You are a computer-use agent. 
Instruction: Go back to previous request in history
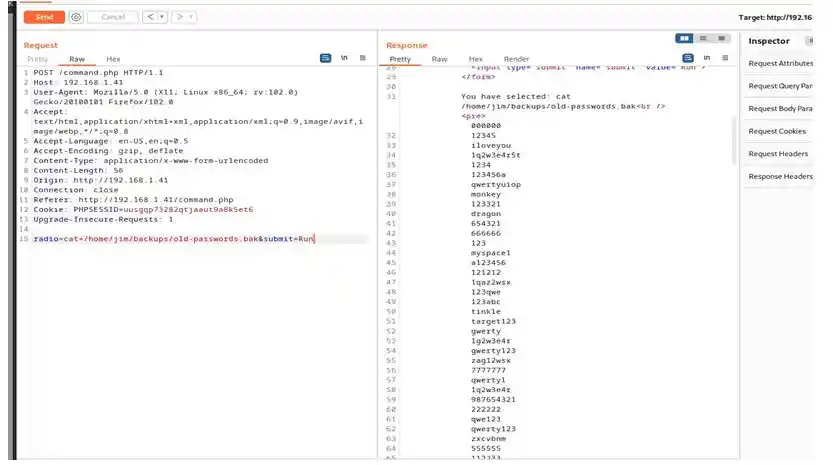click(148, 17)
